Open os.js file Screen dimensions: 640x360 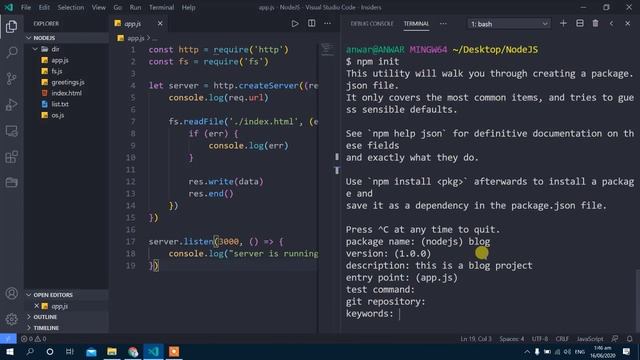pos(67,115)
